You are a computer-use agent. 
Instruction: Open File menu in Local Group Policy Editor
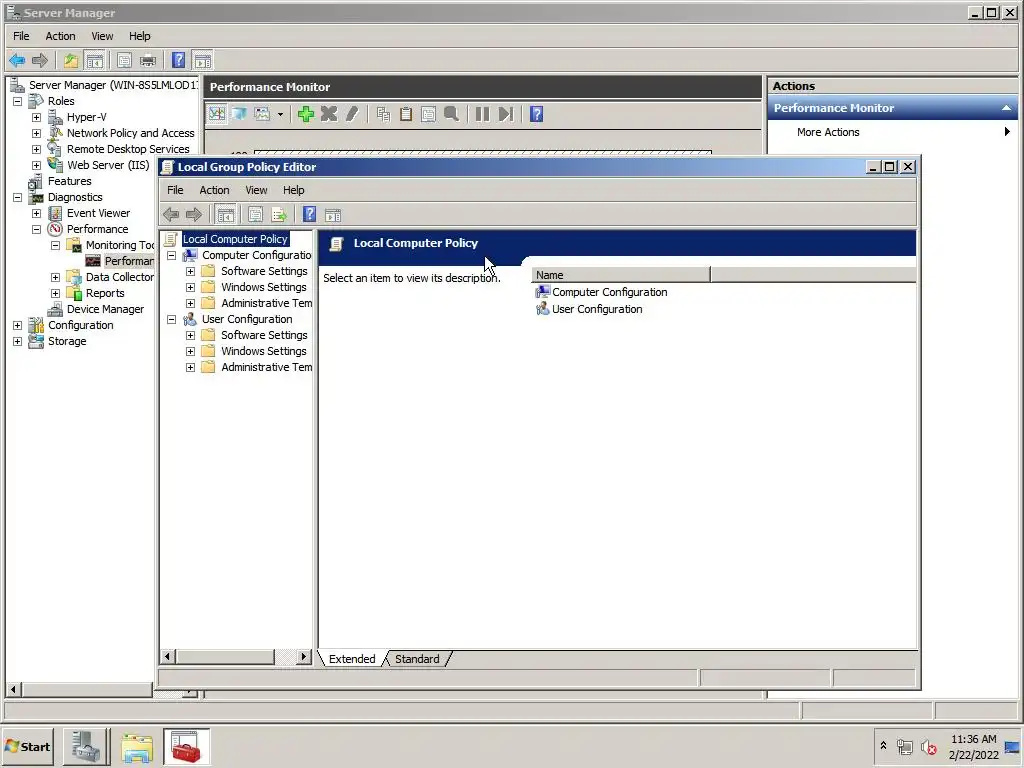[175, 190]
